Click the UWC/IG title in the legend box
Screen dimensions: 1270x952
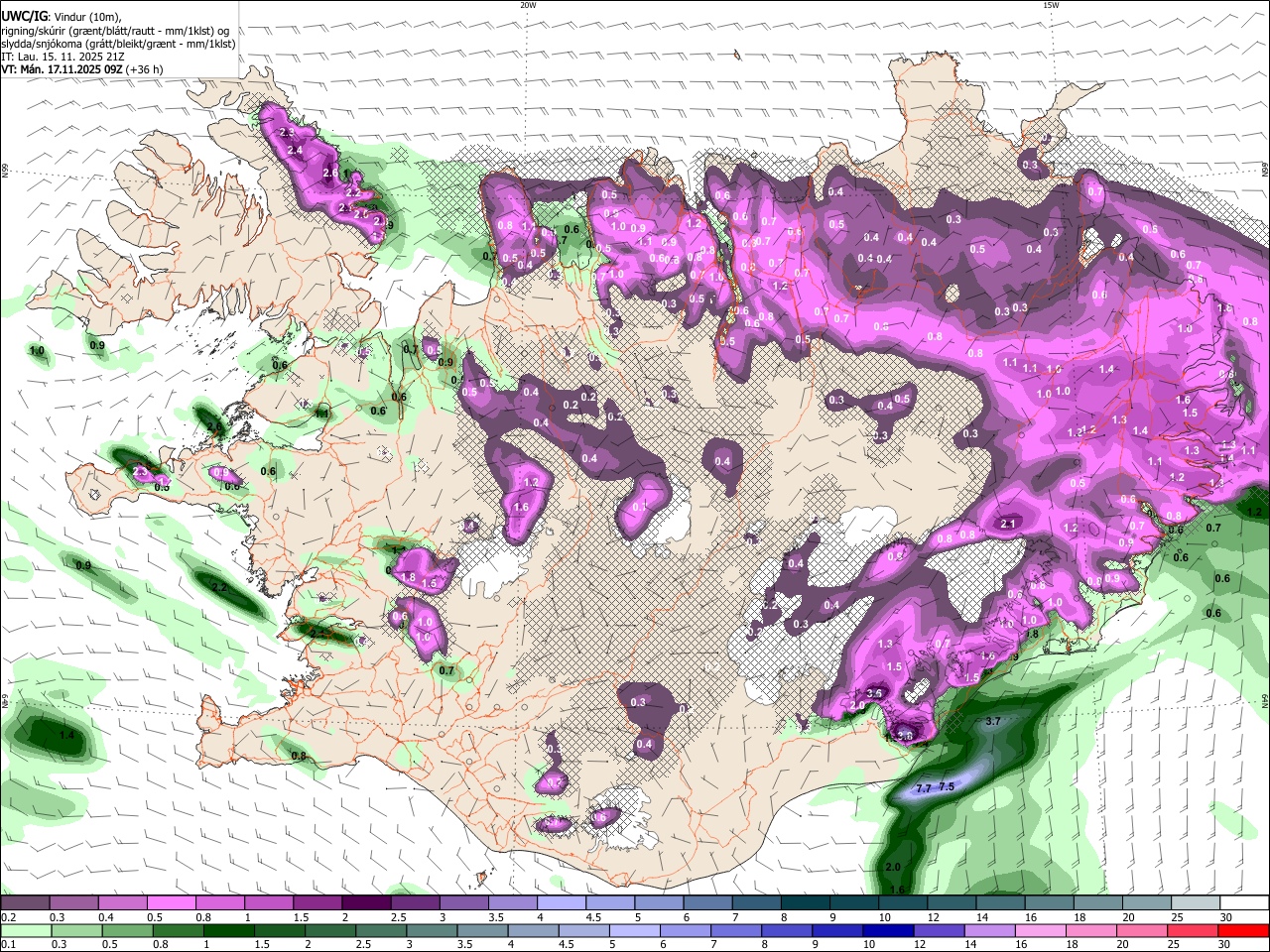click(x=22, y=17)
